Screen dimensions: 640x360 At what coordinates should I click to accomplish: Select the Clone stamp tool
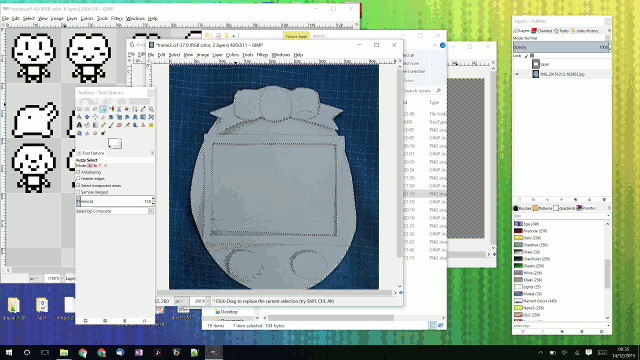143,125
